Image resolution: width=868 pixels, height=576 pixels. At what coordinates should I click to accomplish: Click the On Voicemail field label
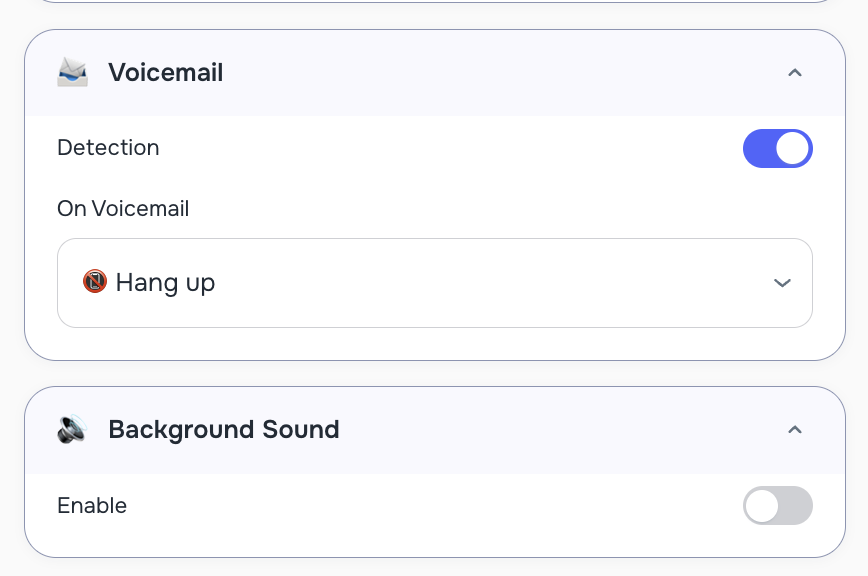click(123, 208)
